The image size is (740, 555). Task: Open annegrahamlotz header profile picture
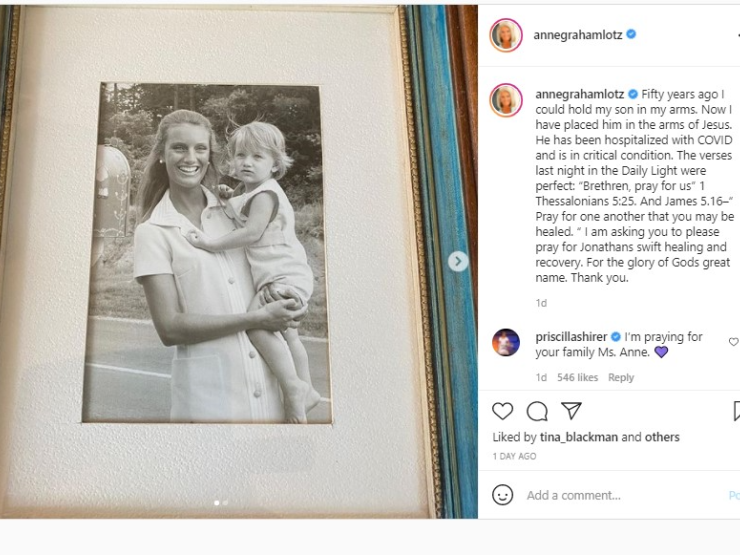(506, 35)
